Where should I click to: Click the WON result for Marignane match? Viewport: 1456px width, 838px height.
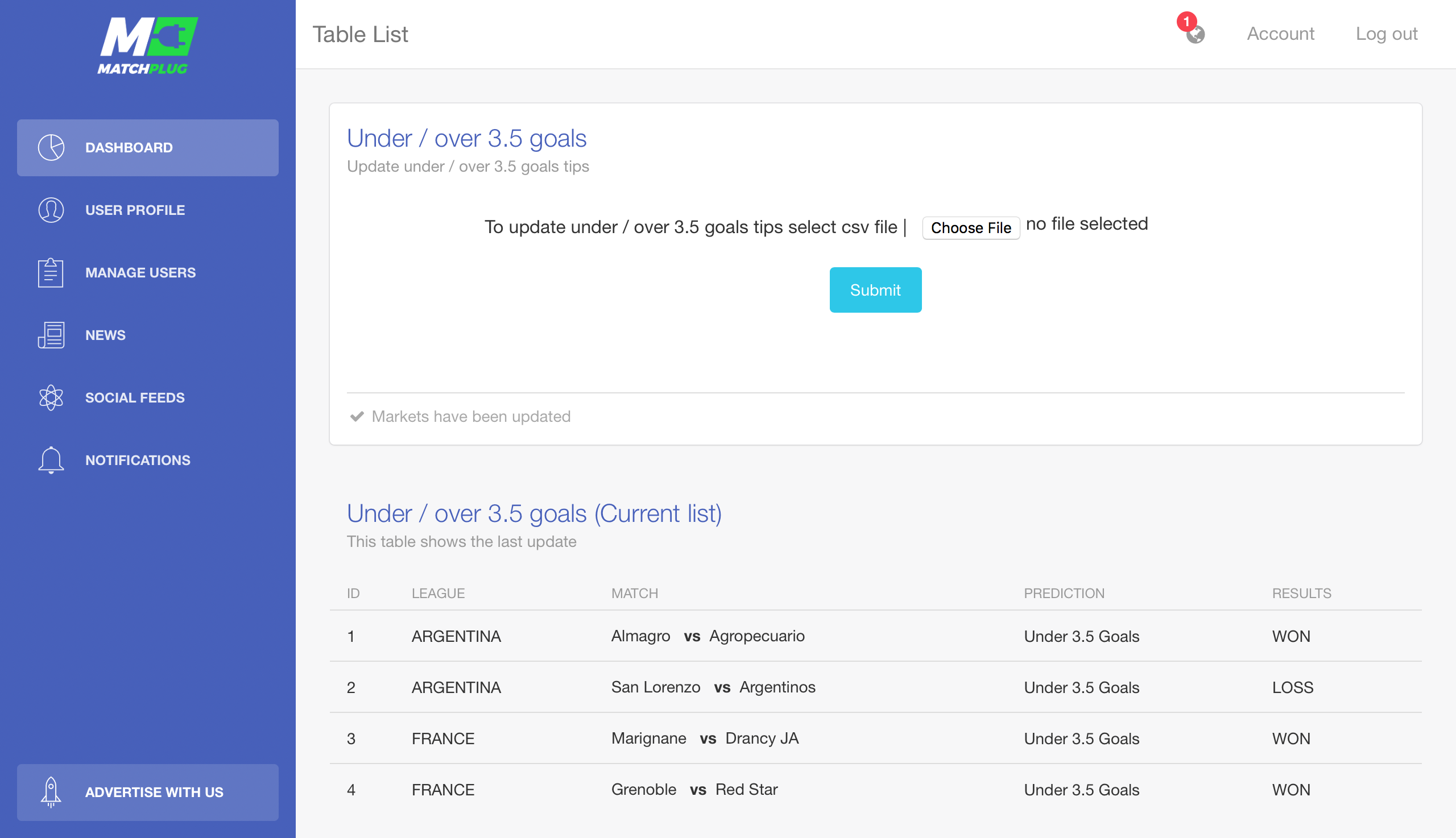coord(1291,739)
